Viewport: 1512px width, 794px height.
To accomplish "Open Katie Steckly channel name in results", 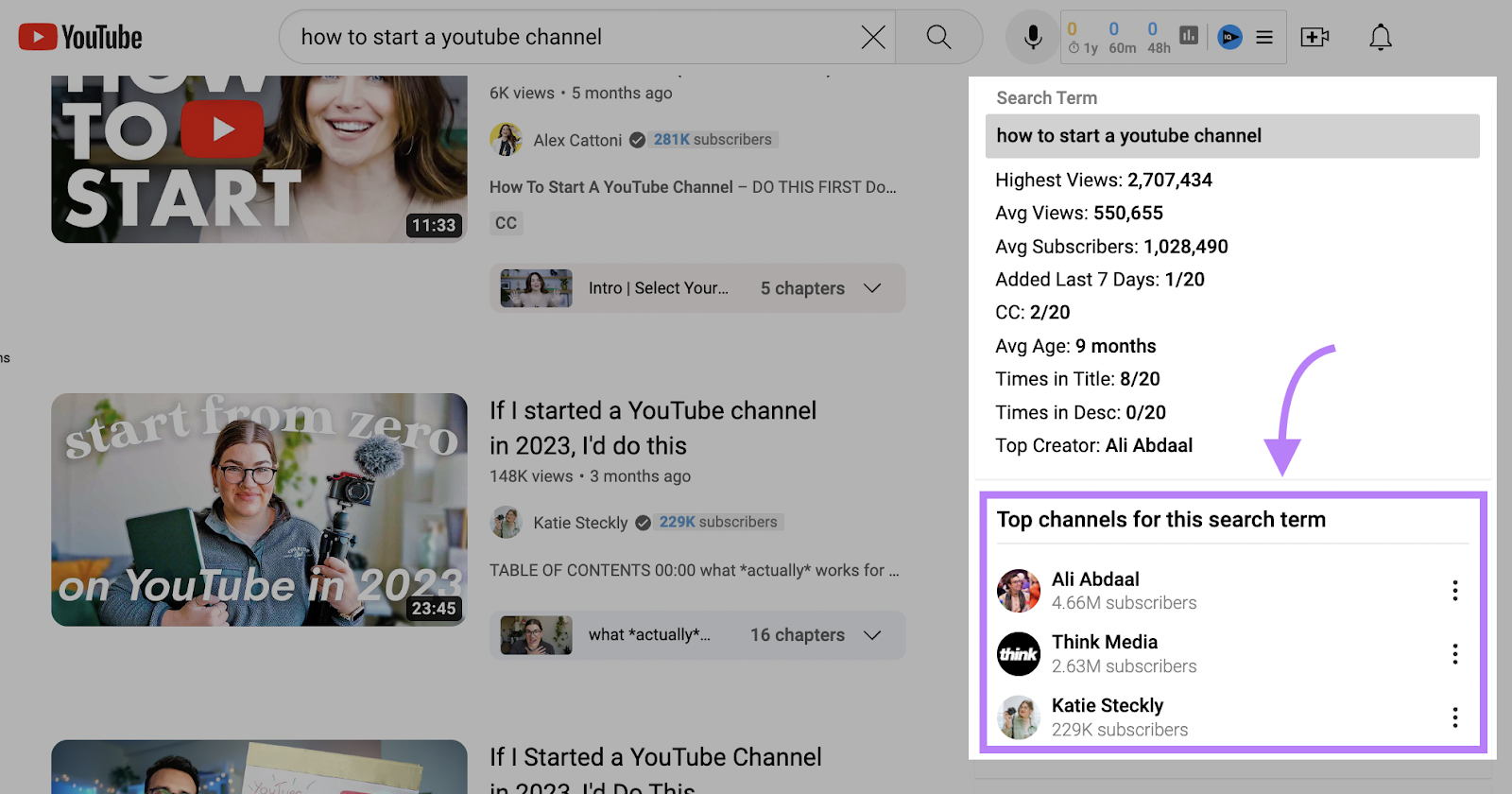I will [580, 523].
